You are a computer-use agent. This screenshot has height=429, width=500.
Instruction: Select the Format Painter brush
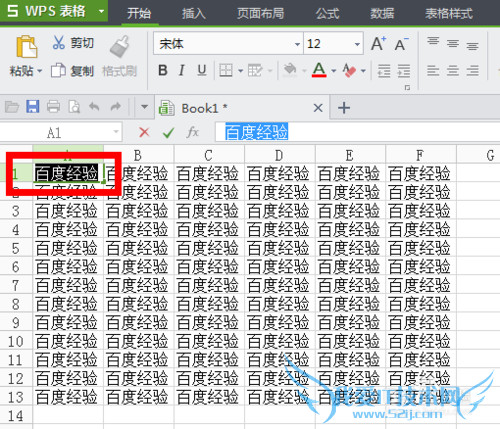pyautogui.click(x=119, y=47)
